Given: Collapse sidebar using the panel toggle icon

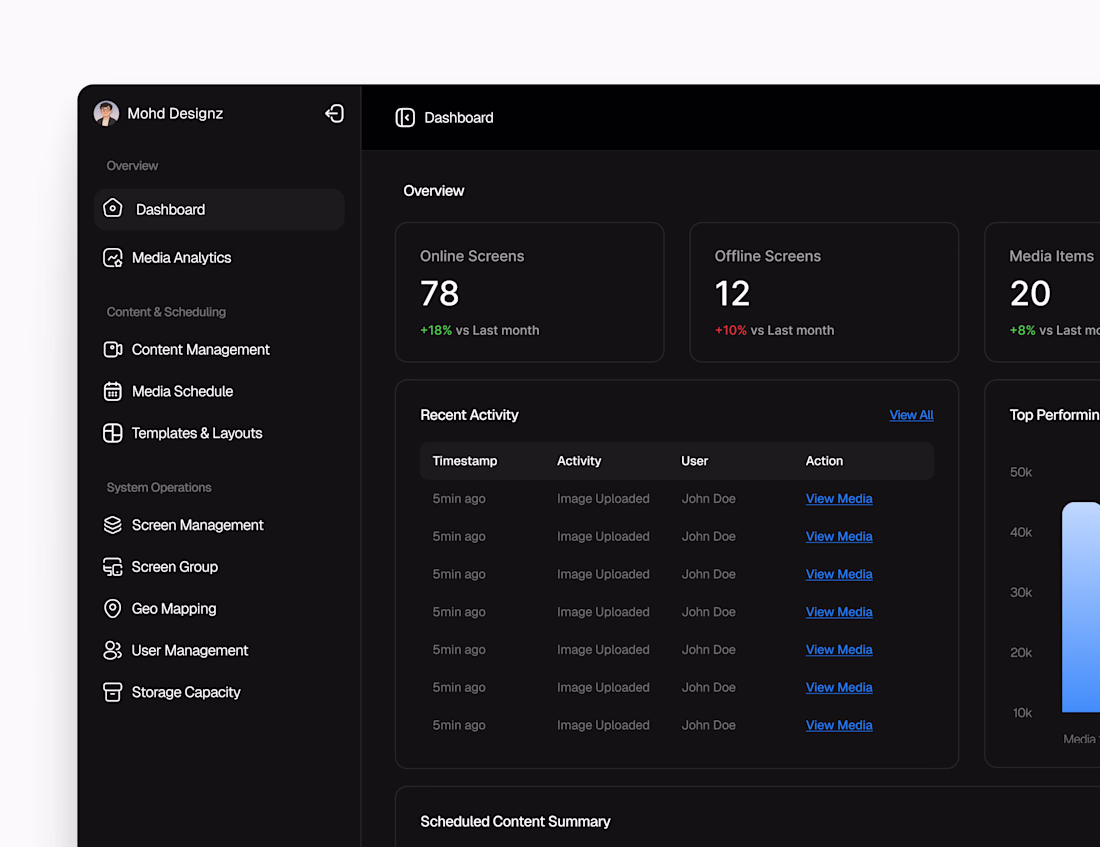Looking at the screenshot, I should click(x=405, y=118).
